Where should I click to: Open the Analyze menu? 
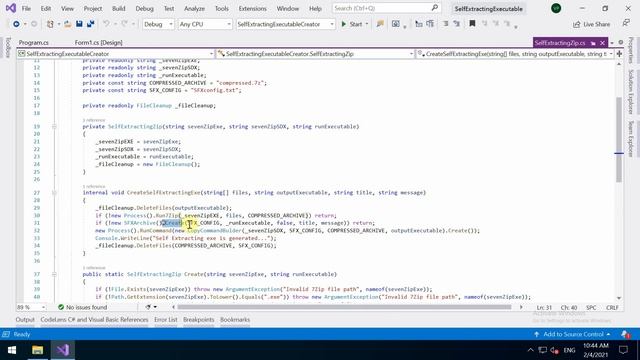(194, 9)
